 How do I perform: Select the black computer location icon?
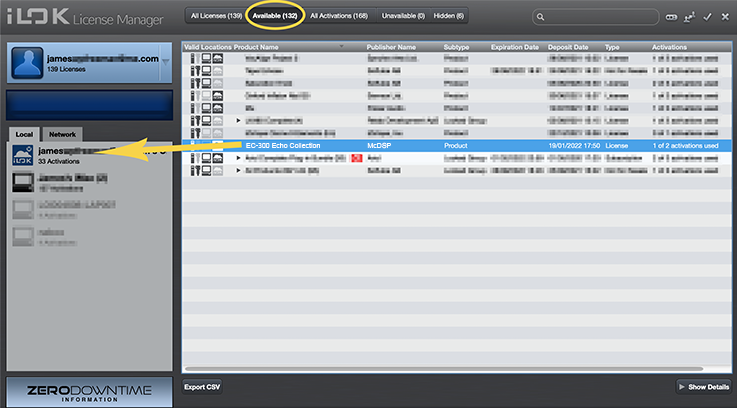tap(23, 183)
